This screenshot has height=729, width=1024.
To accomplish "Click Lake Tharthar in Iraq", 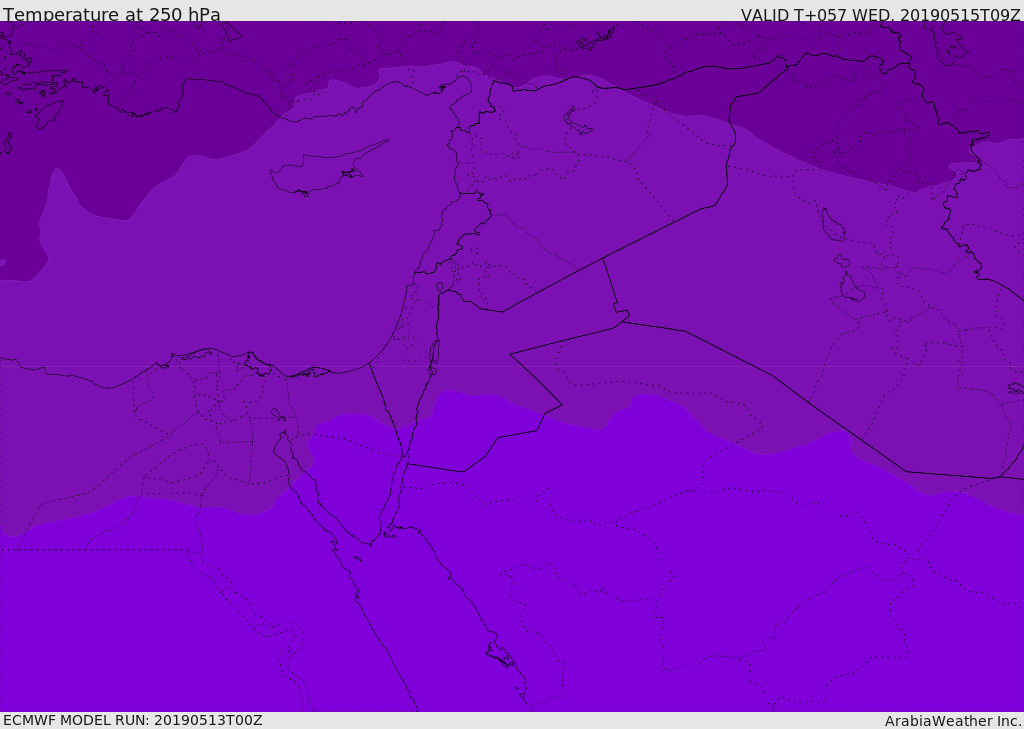I will click(832, 225).
